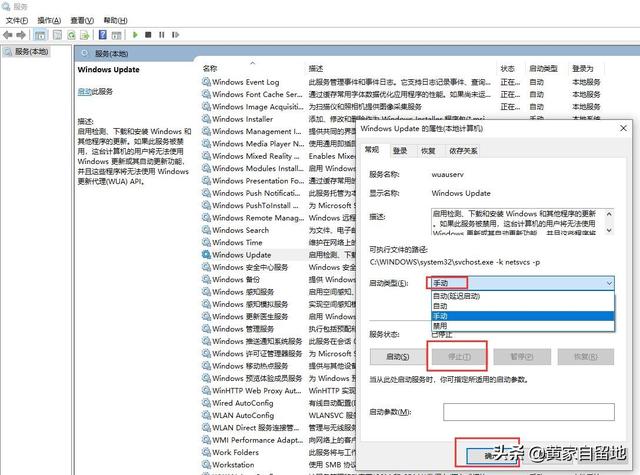Click the gear icon of Windows Installer
The width and height of the screenshot is (640, 475).
pos(206,119)
